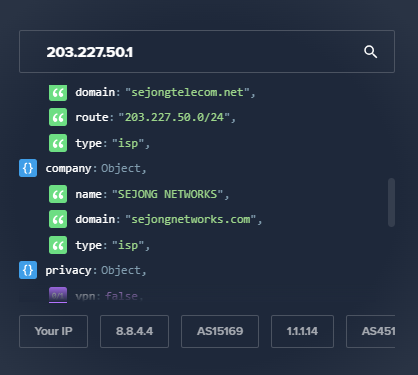Collapse the company object braces icon
Image resolution: width=418 pixels, height=375 pixels.
(x=28, y=168)
